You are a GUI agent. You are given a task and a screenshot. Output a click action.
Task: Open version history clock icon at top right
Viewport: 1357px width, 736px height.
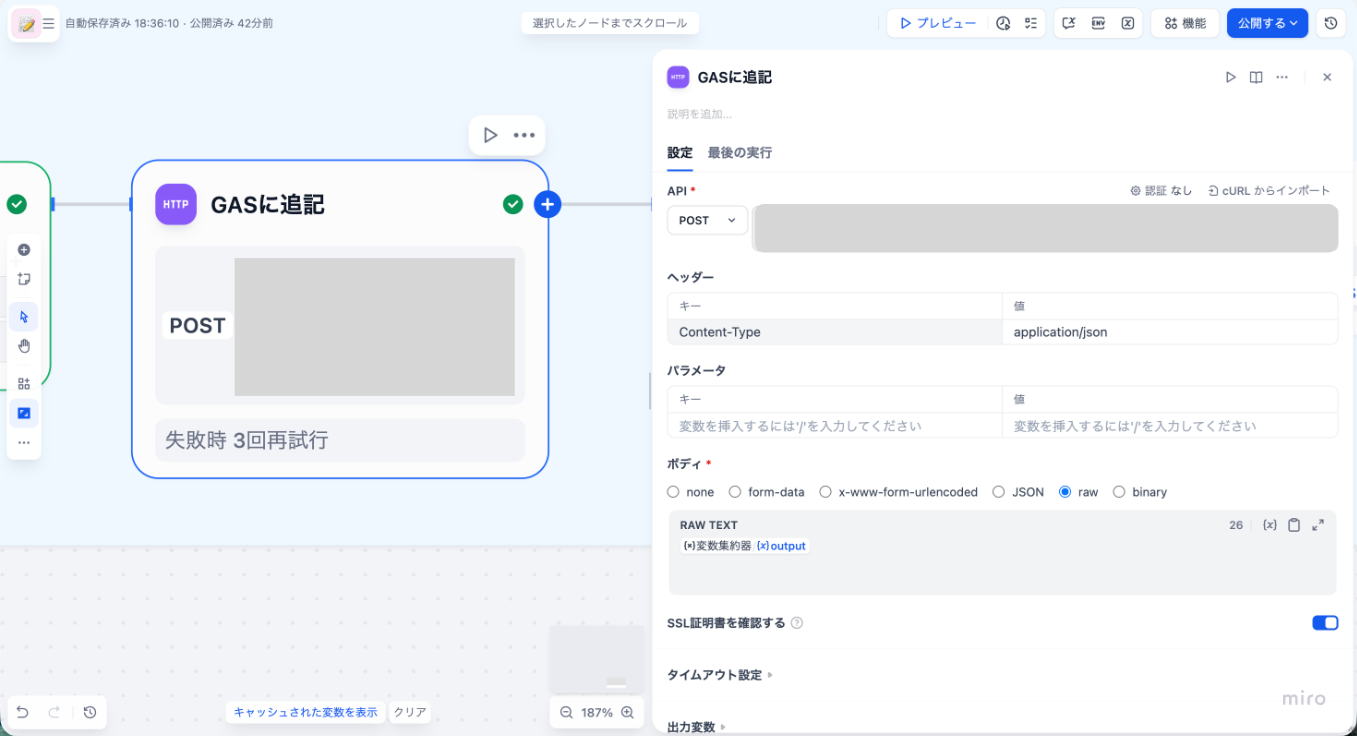coord(1330,23)
